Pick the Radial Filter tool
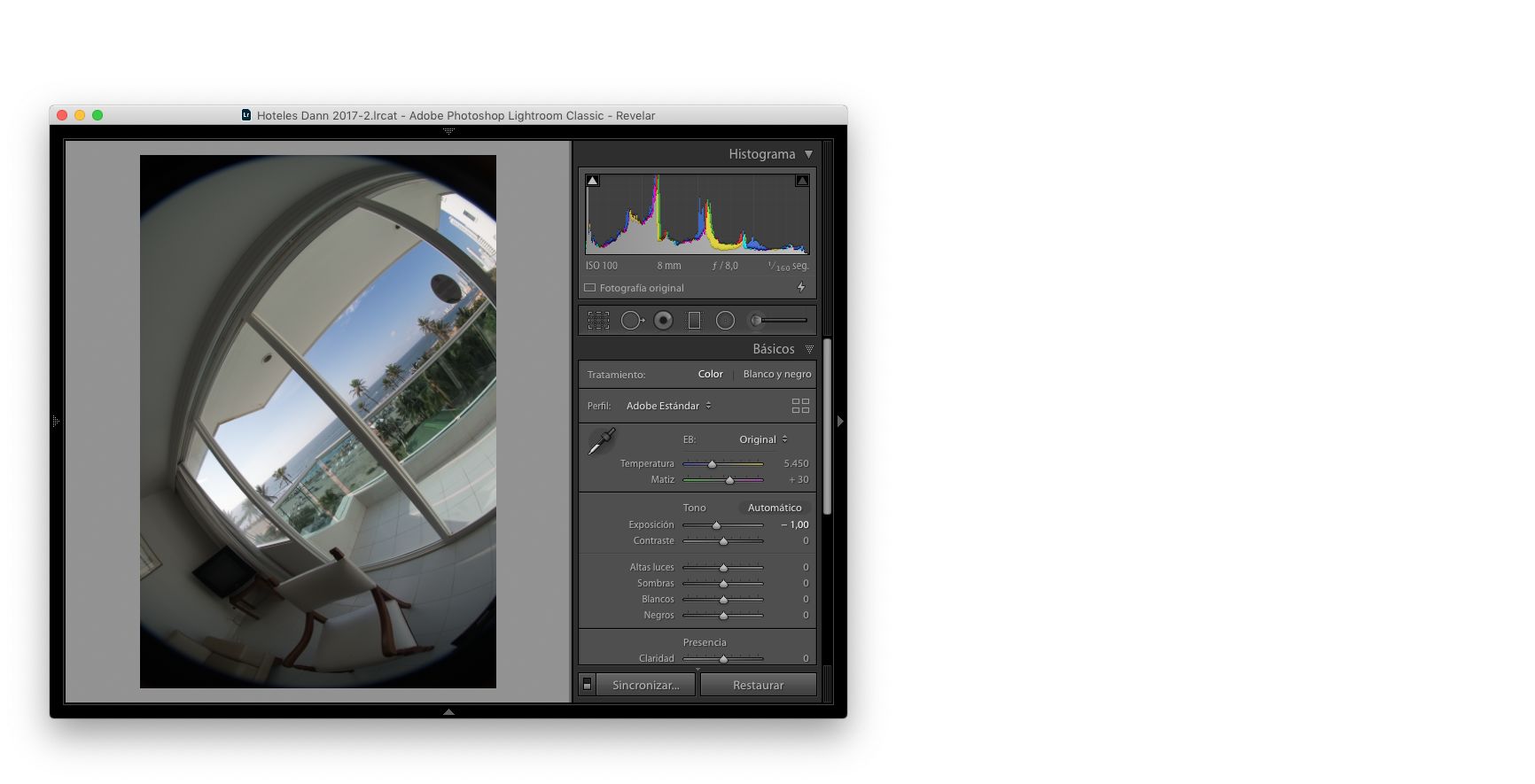This screenshot has width=1535, height=784. tap(725, 321)
